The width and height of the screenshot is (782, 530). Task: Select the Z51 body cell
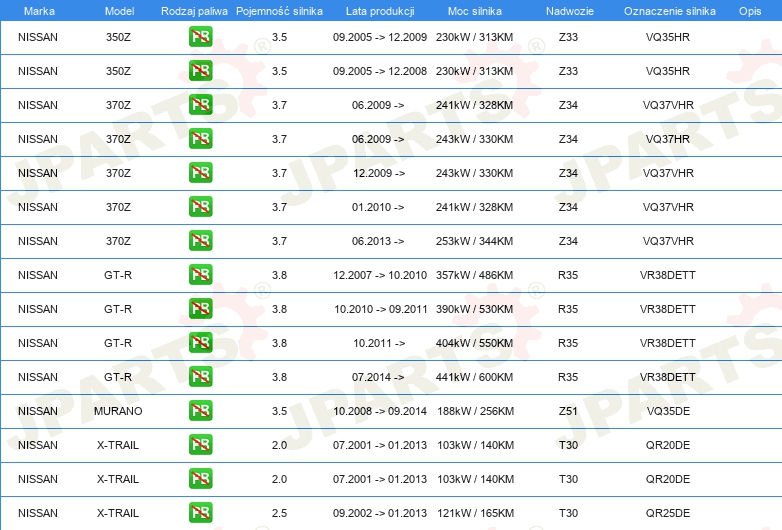568,411
